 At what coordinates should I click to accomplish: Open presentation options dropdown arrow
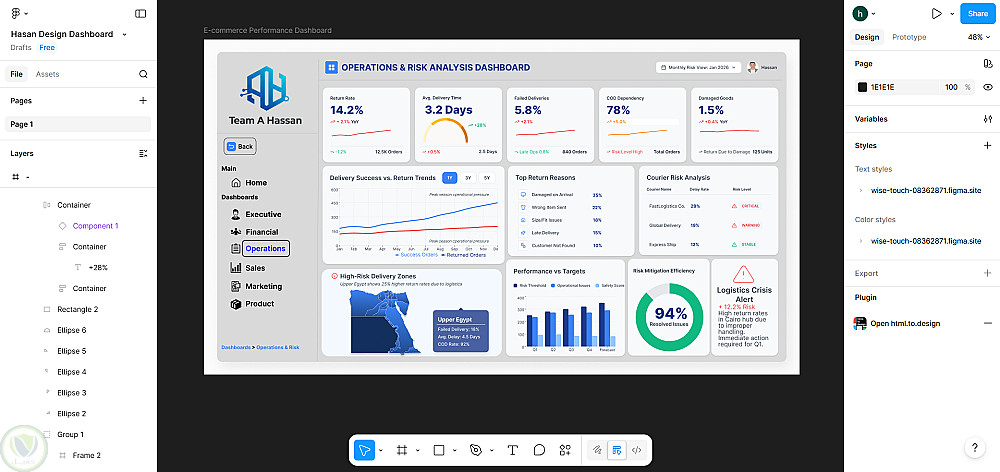coord(952,13)
